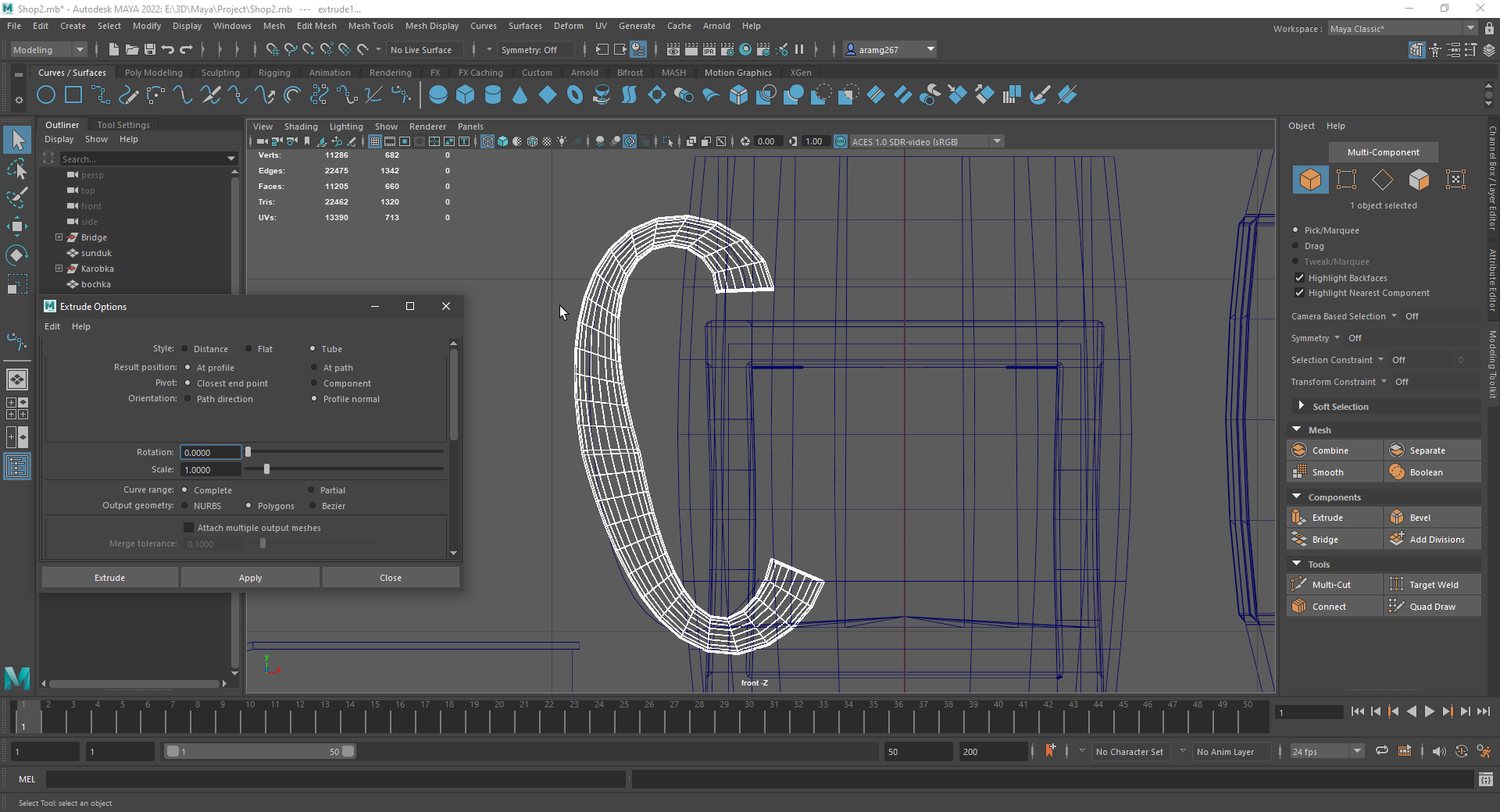Image resolution: width=1500 pixels, height=812 pixels.
Task: Click the Combine mesh icon
Action: tap(1299, 451)
